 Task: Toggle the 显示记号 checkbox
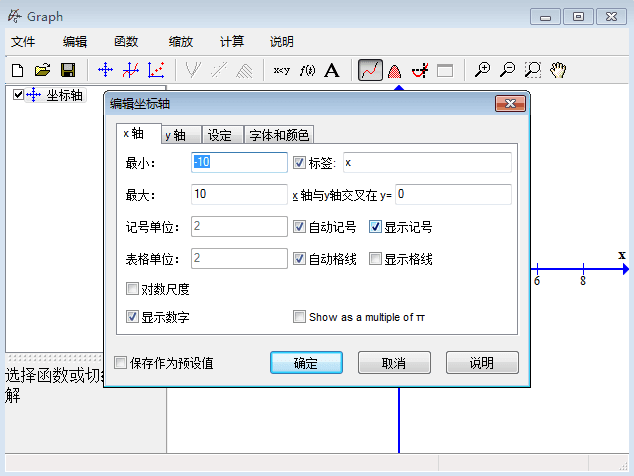pyautogui.click(x=376, y=227)
